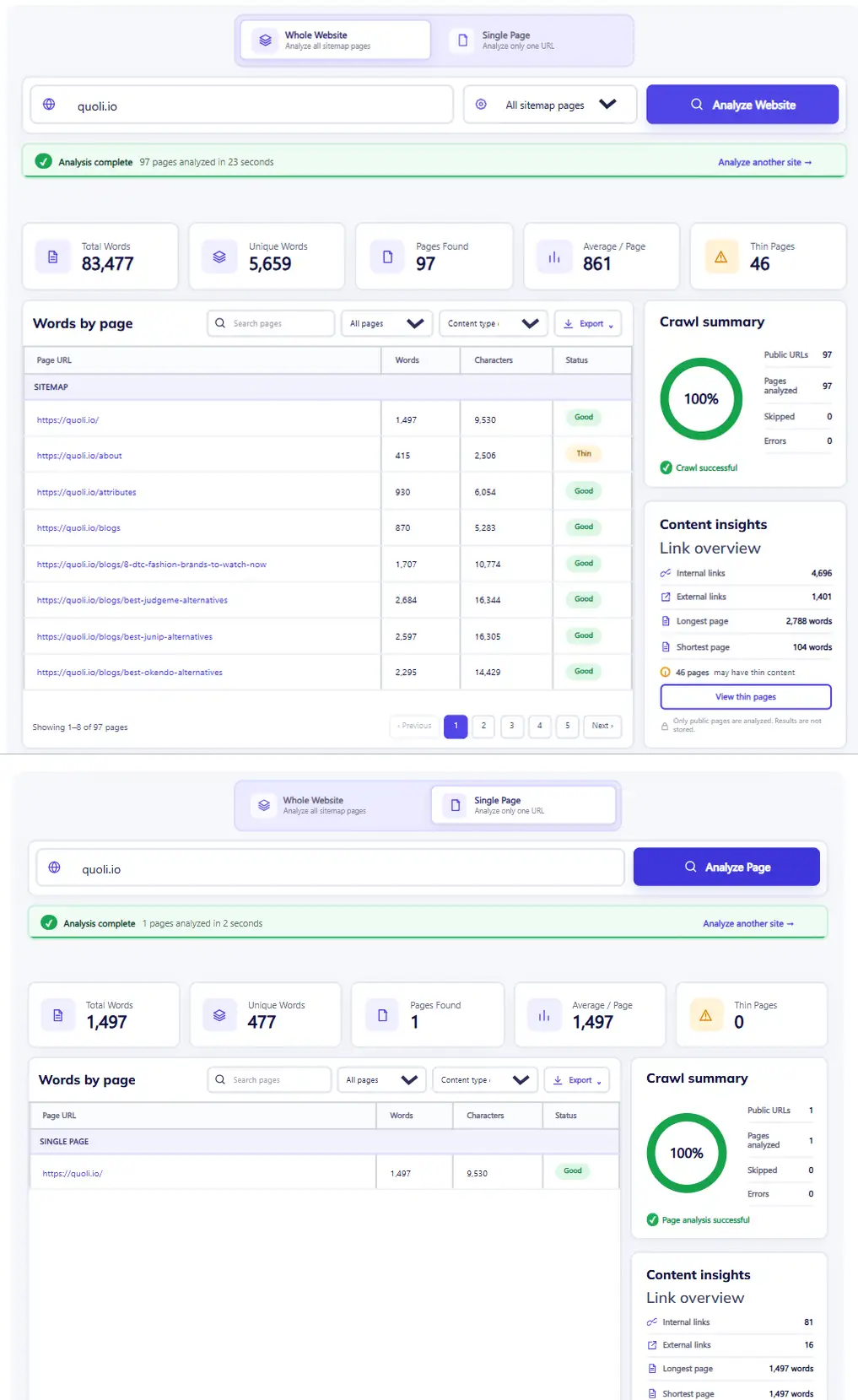Screen dimensions: 858x1400
Task: Click Good badge on best-okendo-alternatives row
Action: (584, 672)
